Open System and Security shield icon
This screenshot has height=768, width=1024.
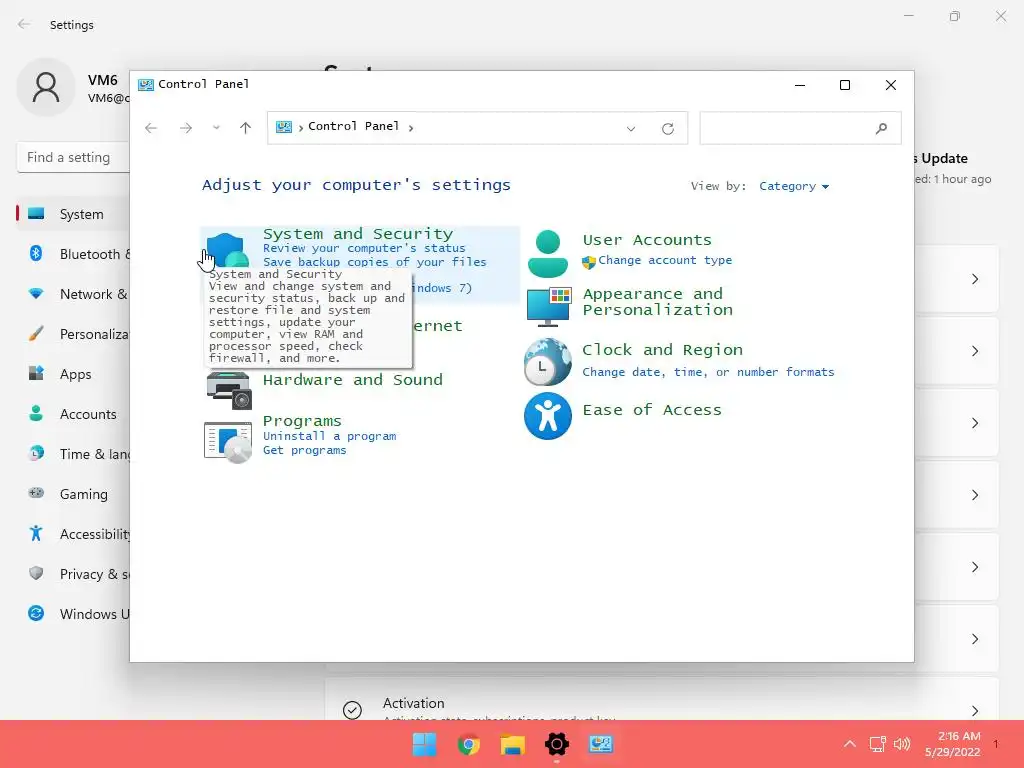[227, 251]
